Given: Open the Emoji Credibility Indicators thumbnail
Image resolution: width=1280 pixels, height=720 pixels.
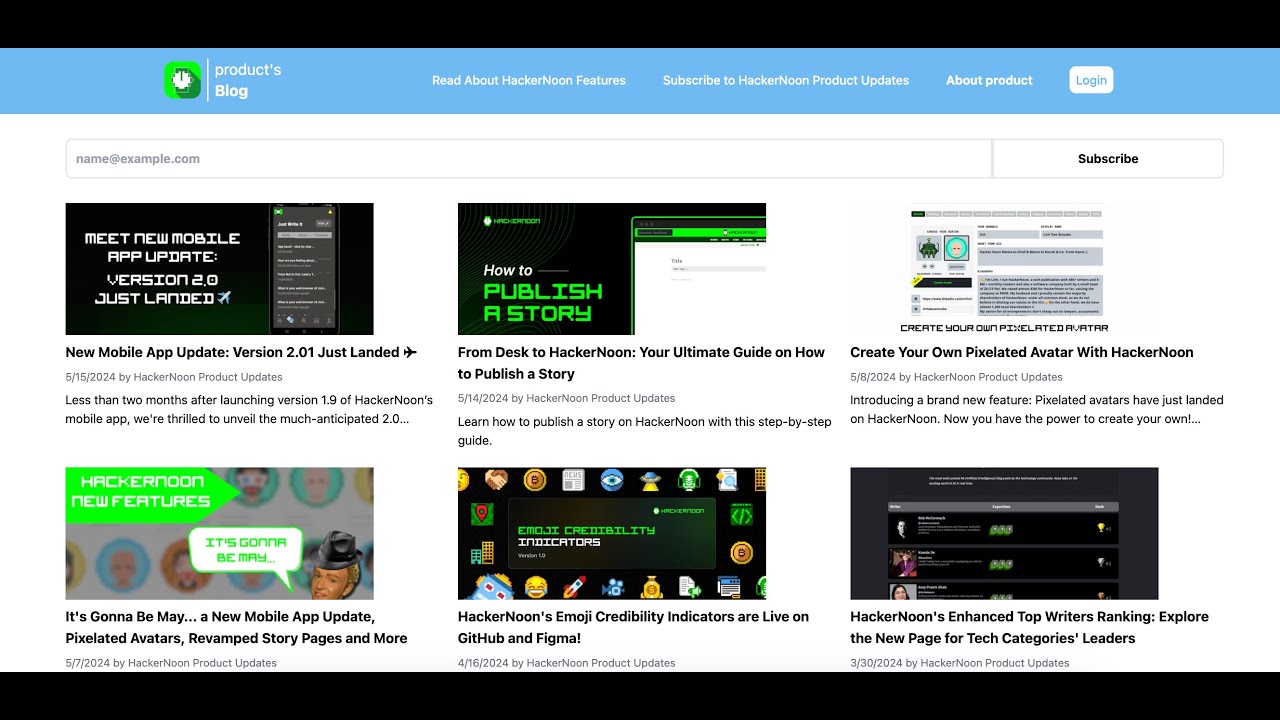Looking at the screenshot, I should (612, 533).
